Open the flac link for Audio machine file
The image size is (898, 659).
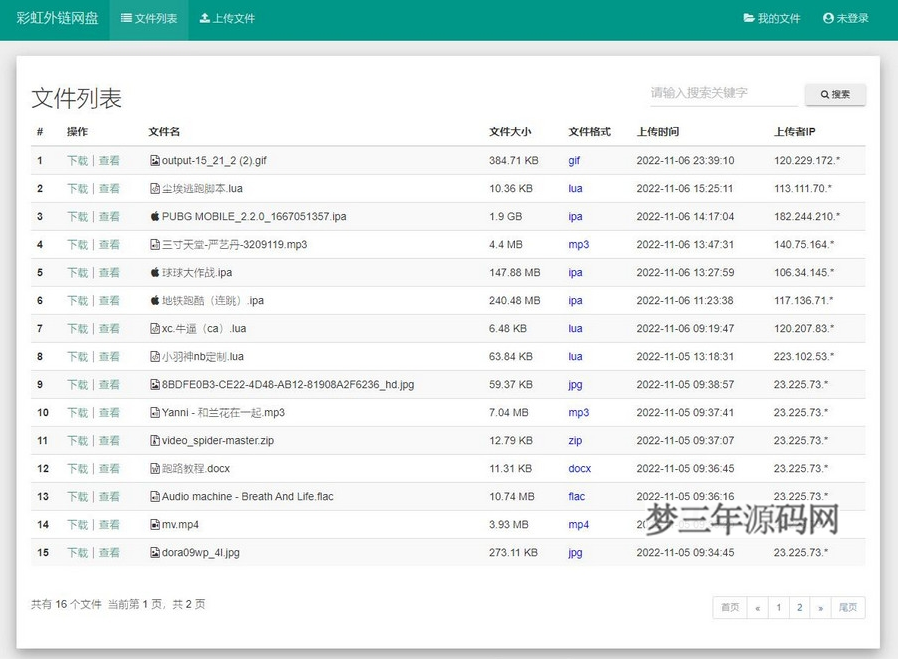point(576,496)
